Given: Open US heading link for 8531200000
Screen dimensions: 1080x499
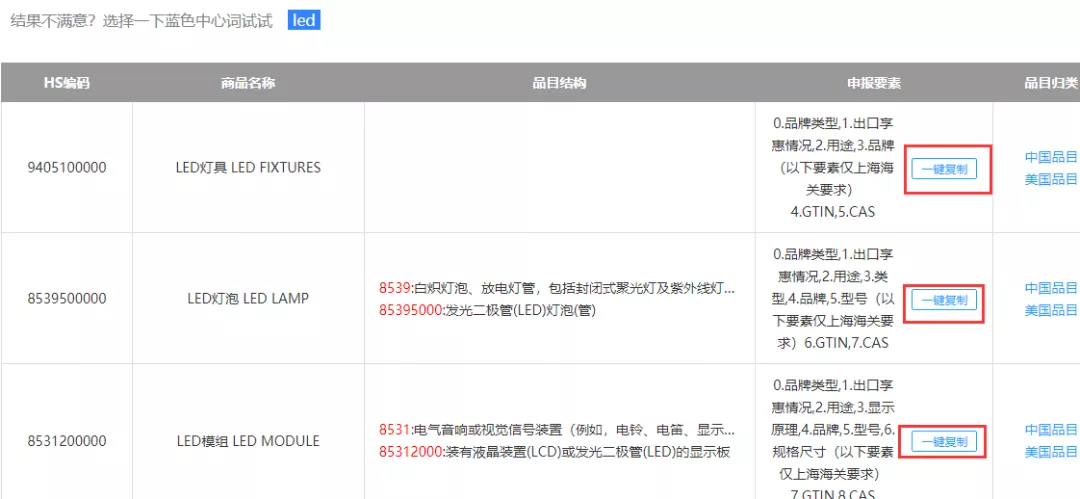Looking at the screenshot, I should (x=1051, y=452).
